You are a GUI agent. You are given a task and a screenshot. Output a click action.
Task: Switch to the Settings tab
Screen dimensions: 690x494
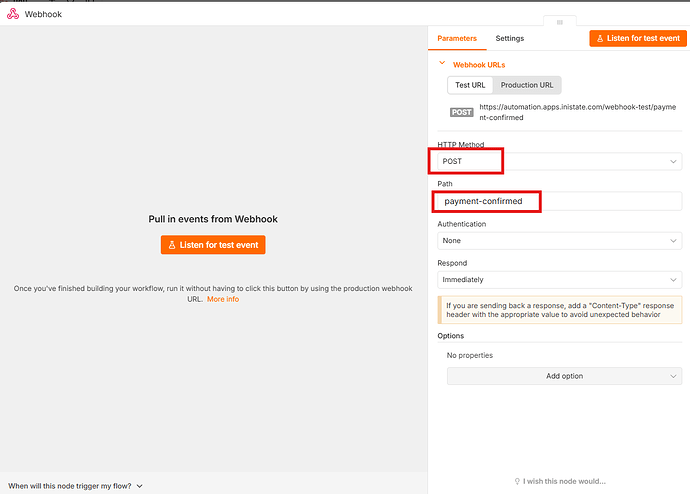click(x=510, y=38)
